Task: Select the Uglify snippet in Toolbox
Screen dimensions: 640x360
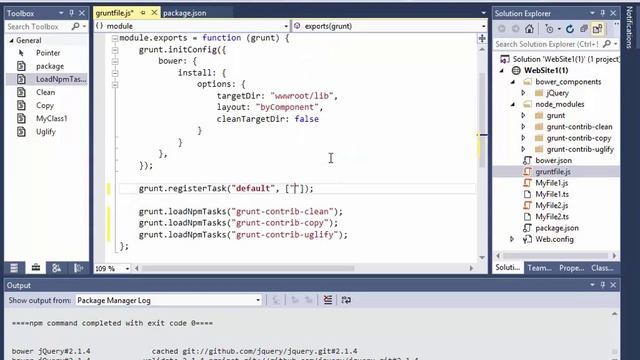Action: [45, 132]
